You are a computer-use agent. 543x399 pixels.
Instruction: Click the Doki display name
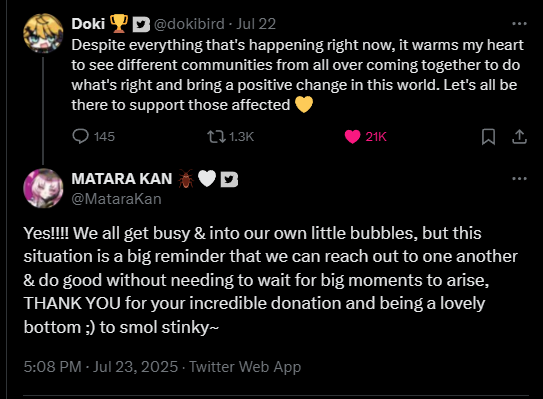[88, 24]
